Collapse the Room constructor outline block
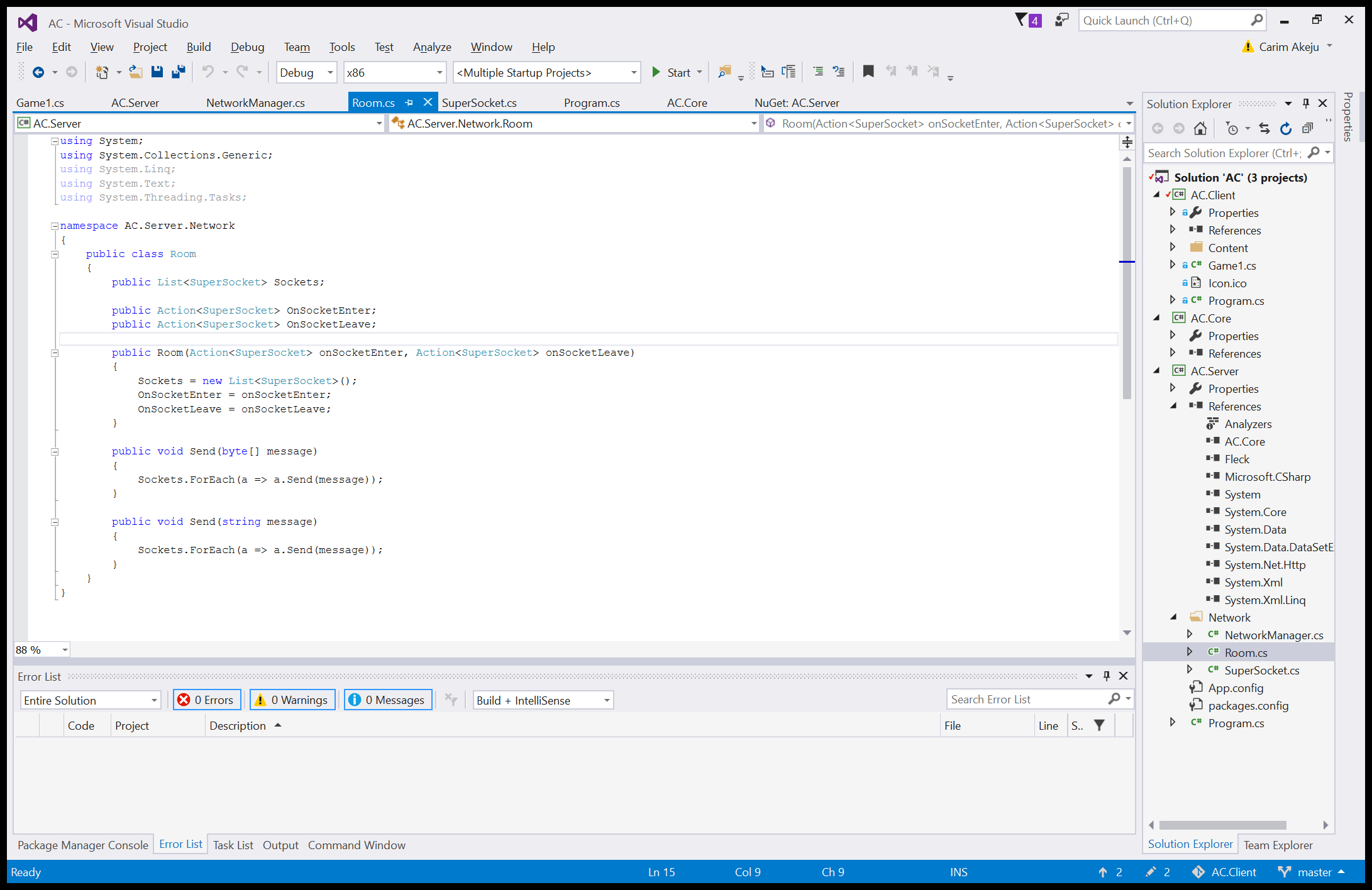 (x=55, y=353)
